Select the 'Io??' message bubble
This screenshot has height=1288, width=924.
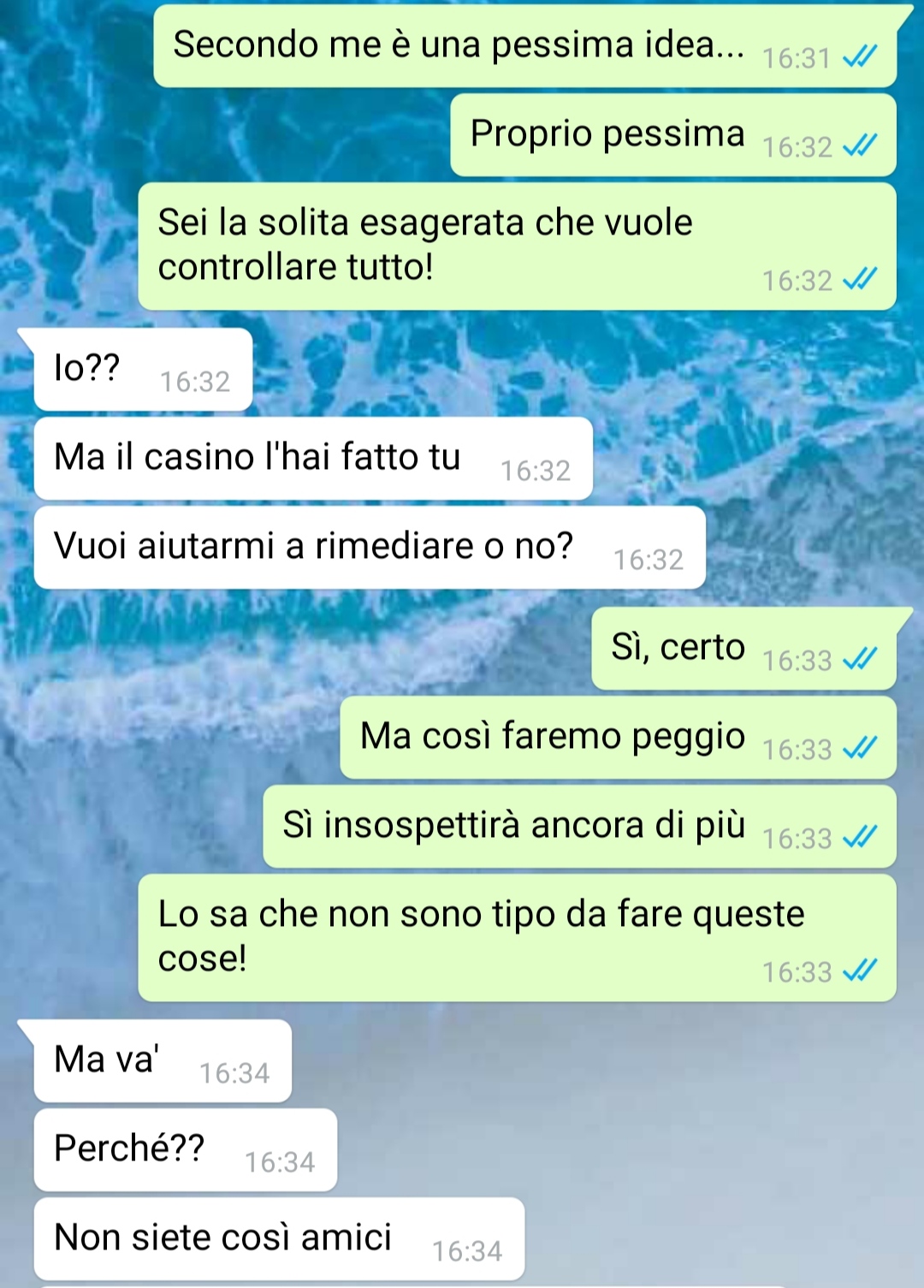coord(143,370)
